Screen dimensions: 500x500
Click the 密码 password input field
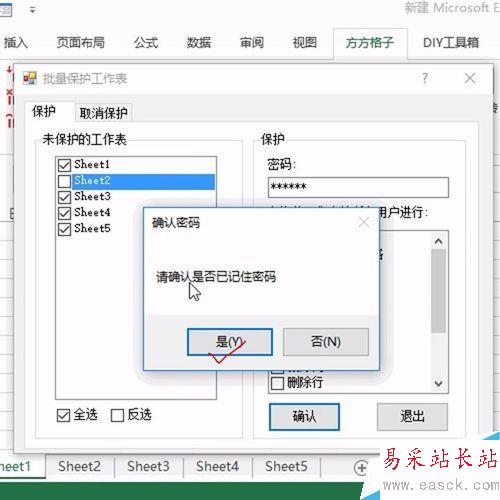point(358,187)
